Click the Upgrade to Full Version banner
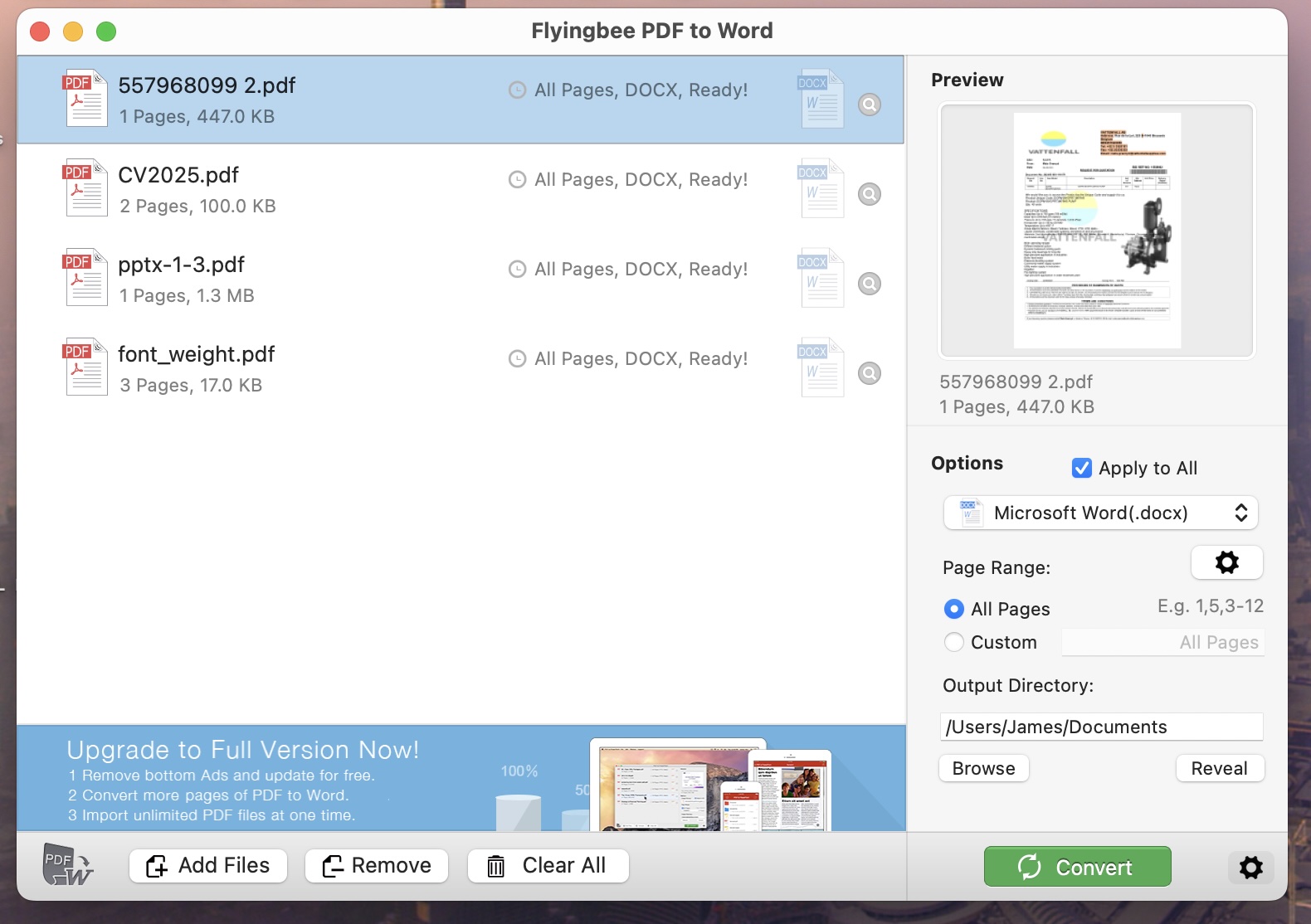The height and width of the screenshot is (924, 1311). (461, 778)
